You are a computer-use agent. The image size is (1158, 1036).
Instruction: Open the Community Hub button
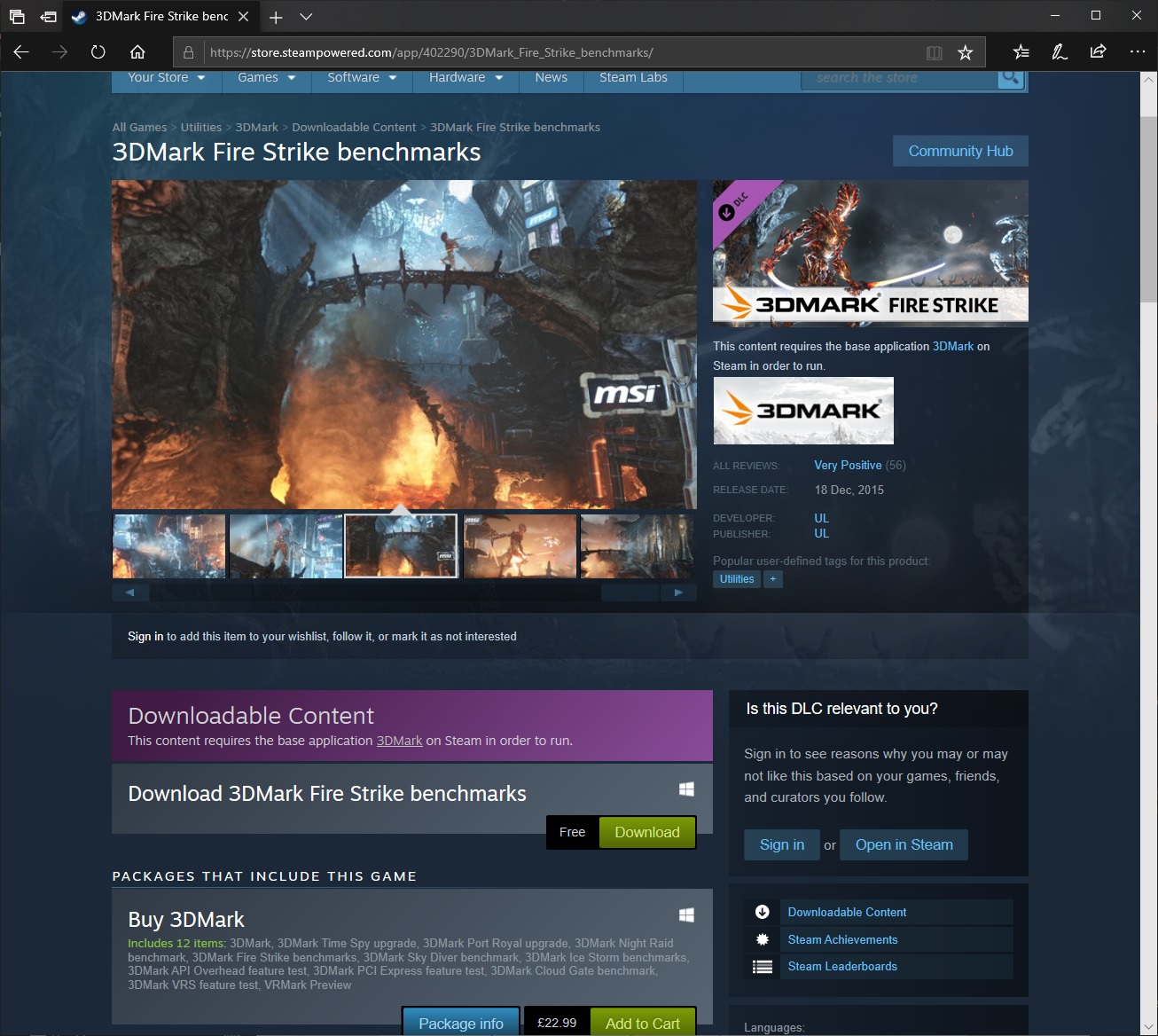960,151
